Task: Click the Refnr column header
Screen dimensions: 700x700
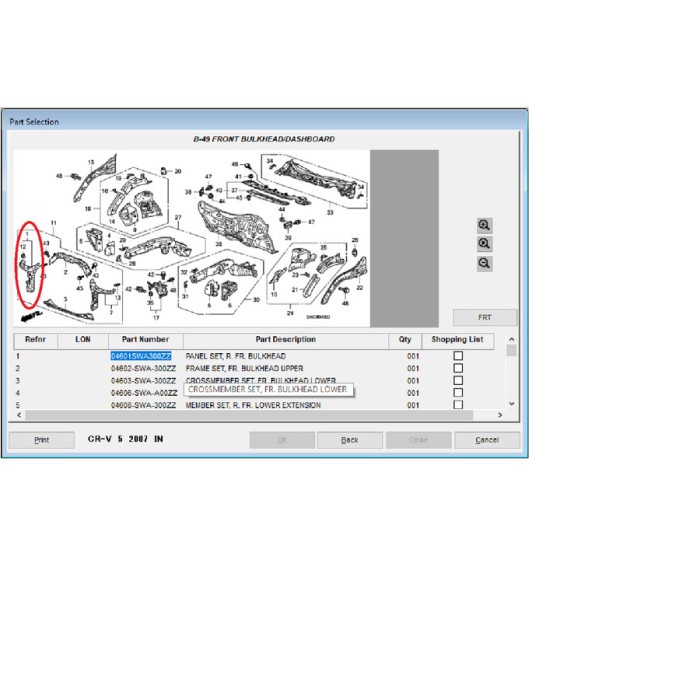Action: click(35, 340)
